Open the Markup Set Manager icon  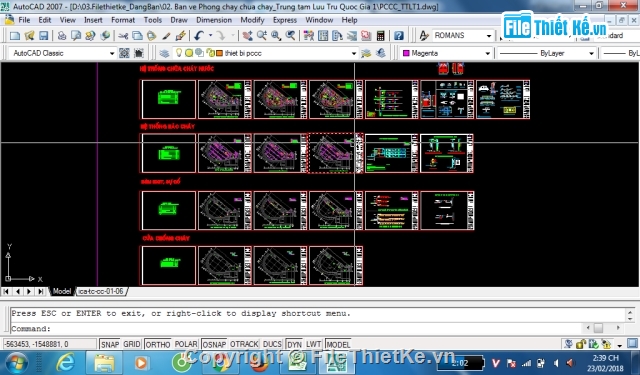(366, 36)
